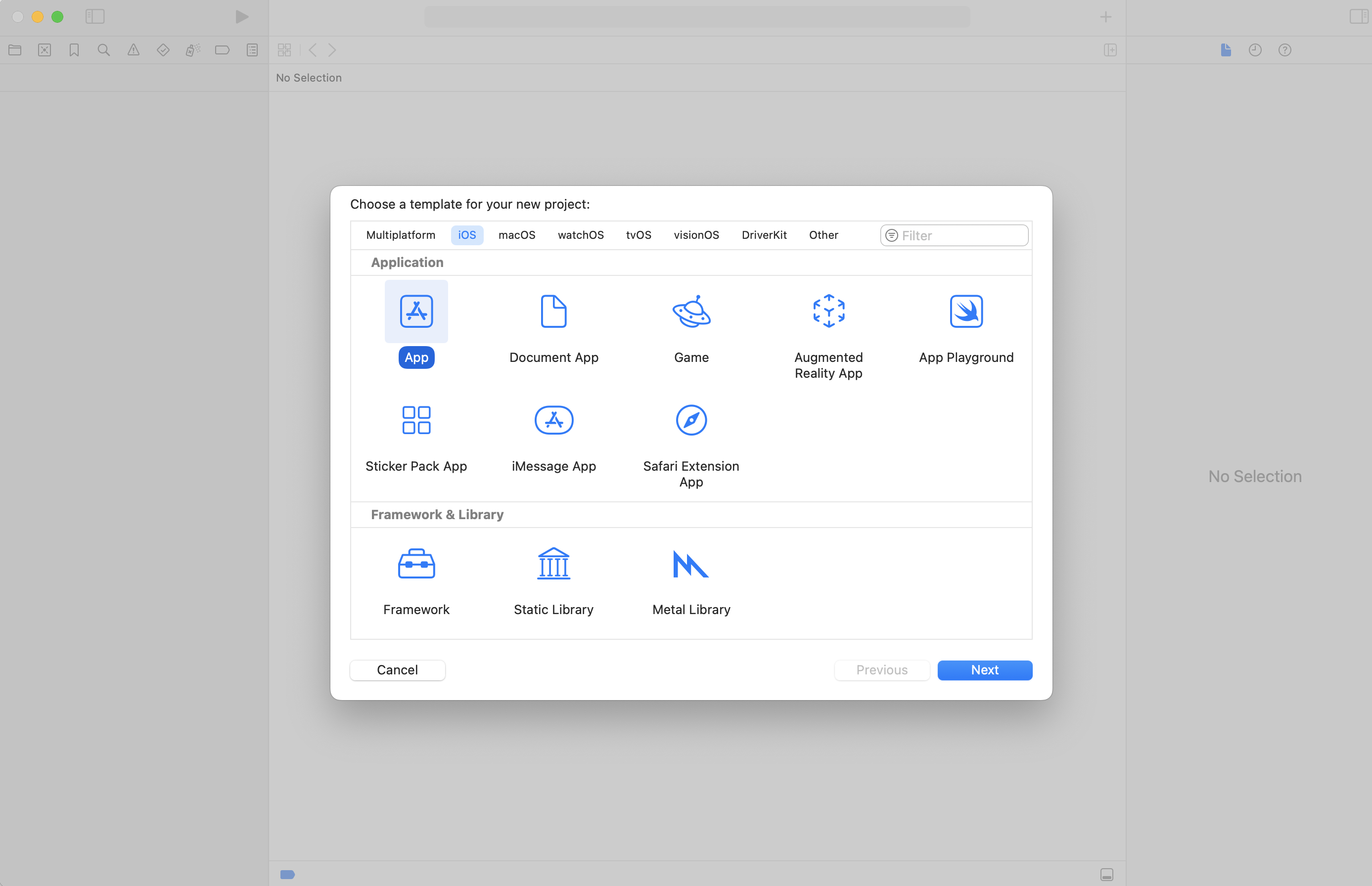Screen dimensions: 1372x886
Task: Open the Project navigator folder icon
Action: tap(15, 50)
